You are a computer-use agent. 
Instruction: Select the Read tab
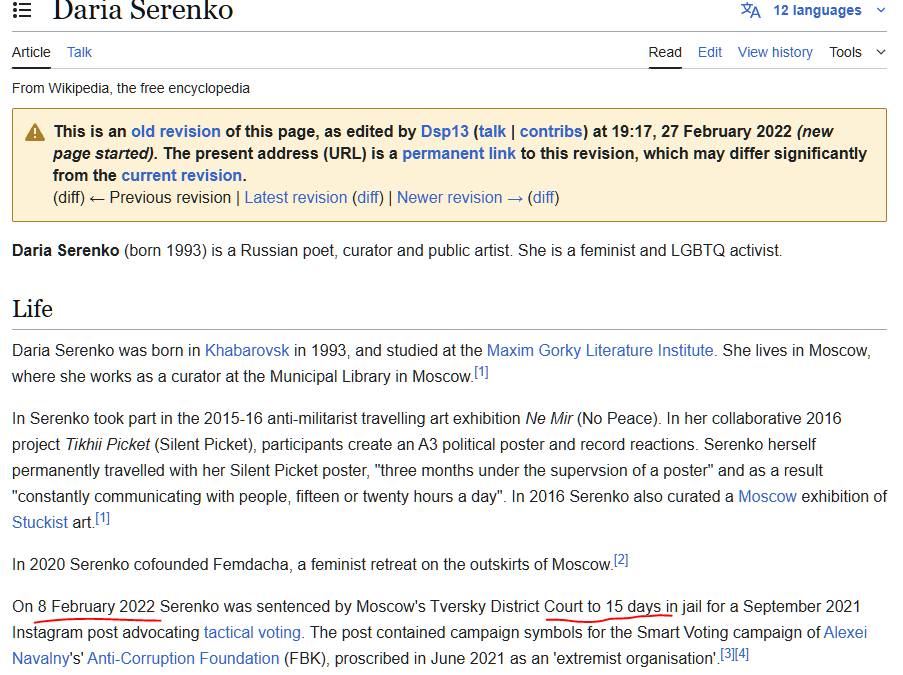tap(665, 52)
